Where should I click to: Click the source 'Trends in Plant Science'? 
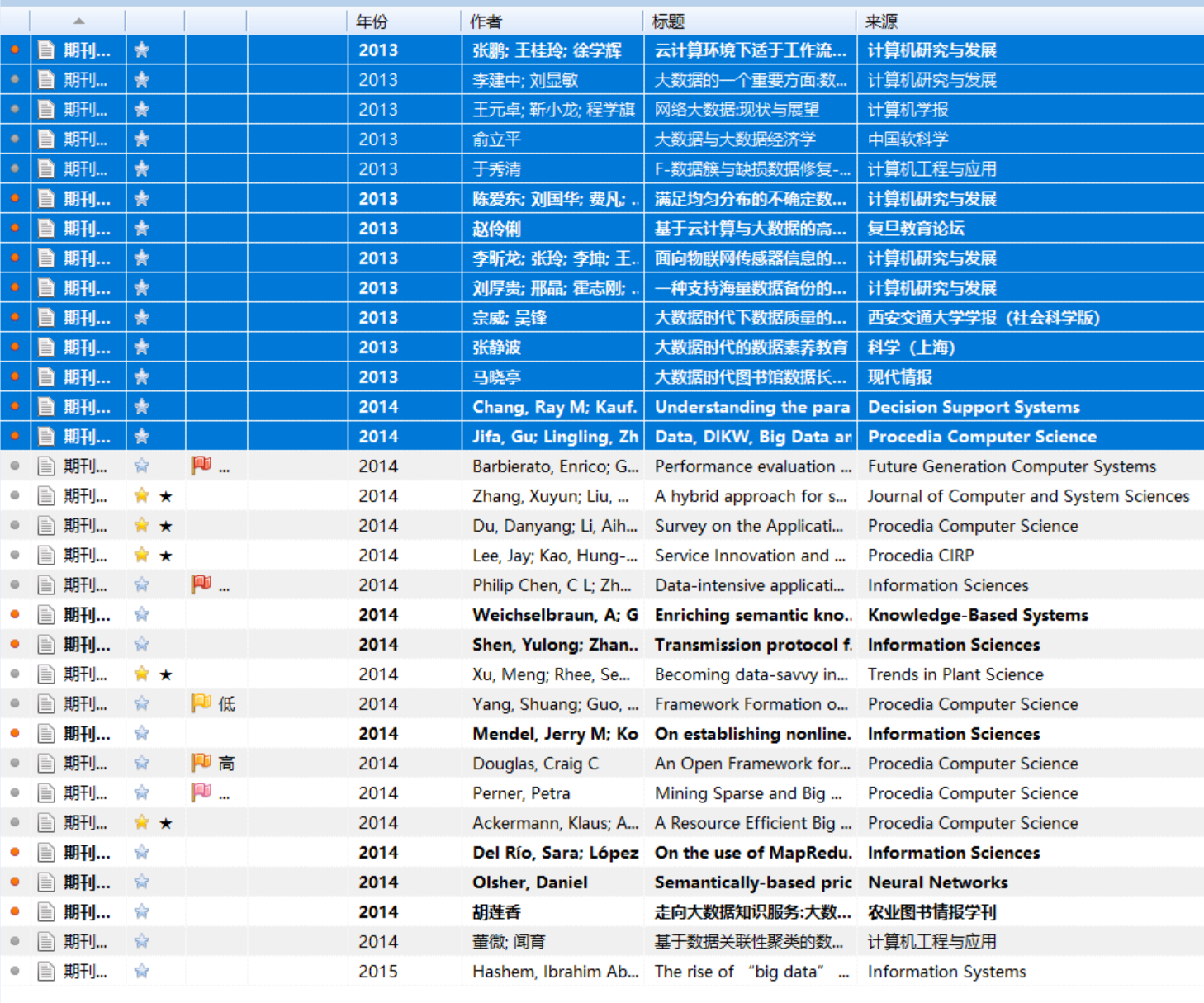955,674
